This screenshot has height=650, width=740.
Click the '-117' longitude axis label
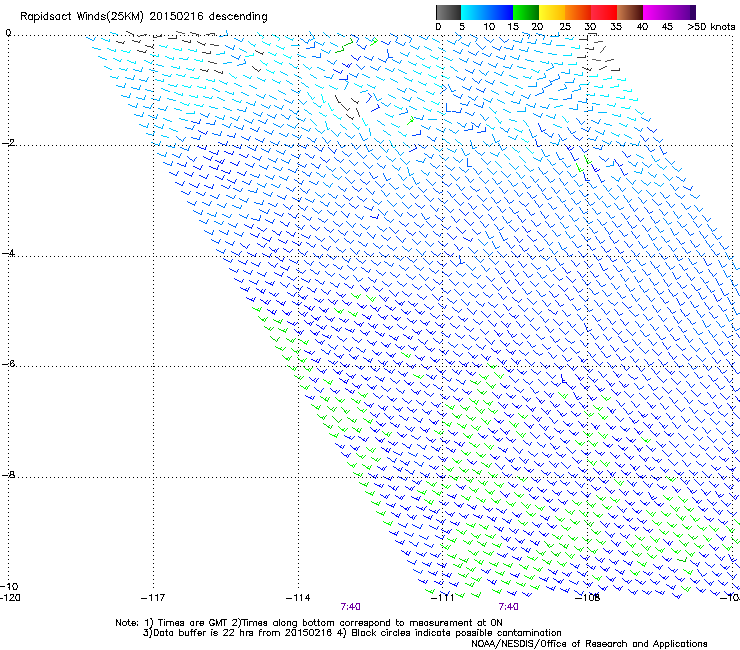click(153, 598)
